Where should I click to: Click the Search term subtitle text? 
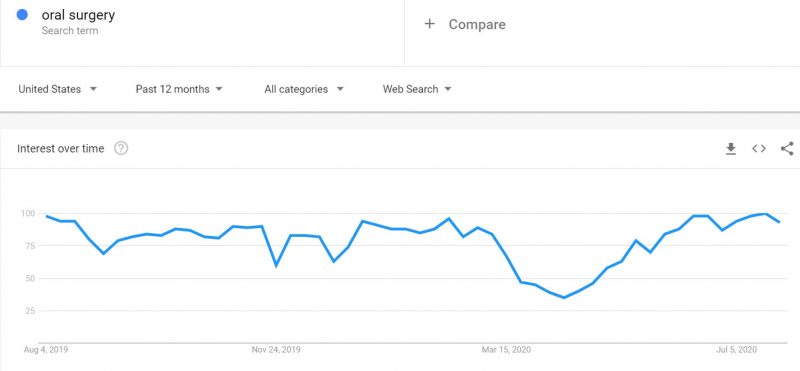(70, 31)
